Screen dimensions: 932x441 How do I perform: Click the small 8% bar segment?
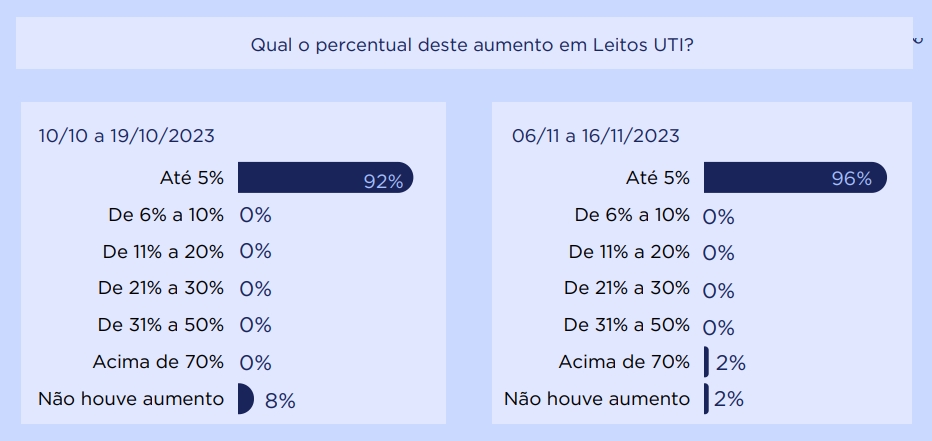[x=245, y=399]
